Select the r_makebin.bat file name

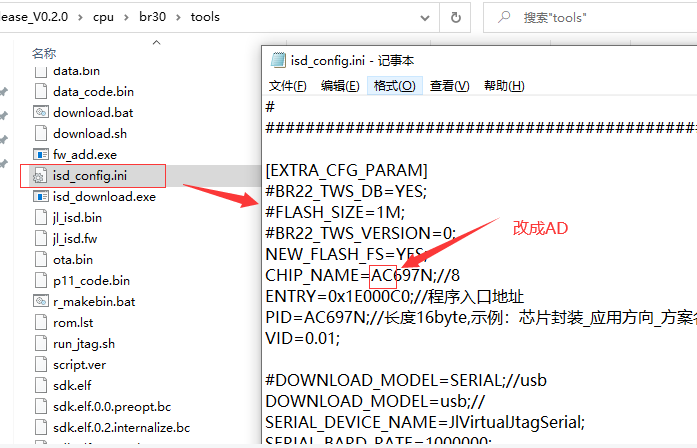94,302
